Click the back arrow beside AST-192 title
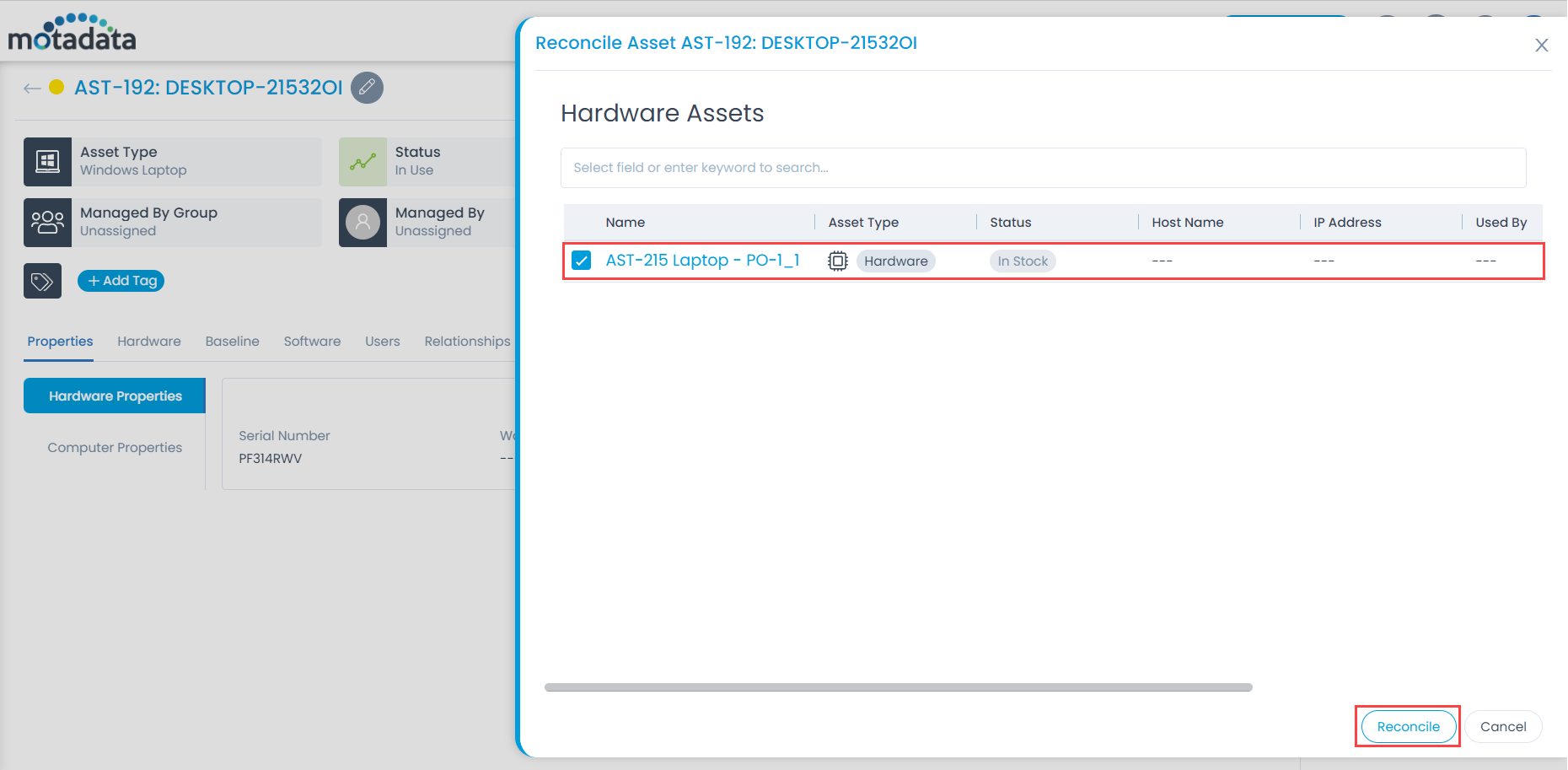Screen dimensions: 1568x770 [32, 88]
